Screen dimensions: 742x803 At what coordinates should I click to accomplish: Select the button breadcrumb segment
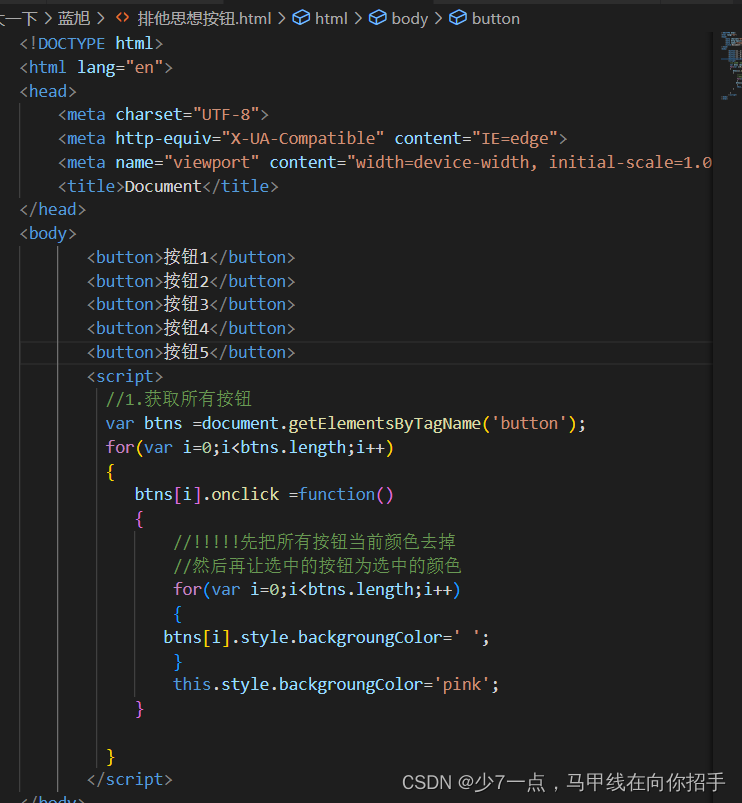pos(496,19)
